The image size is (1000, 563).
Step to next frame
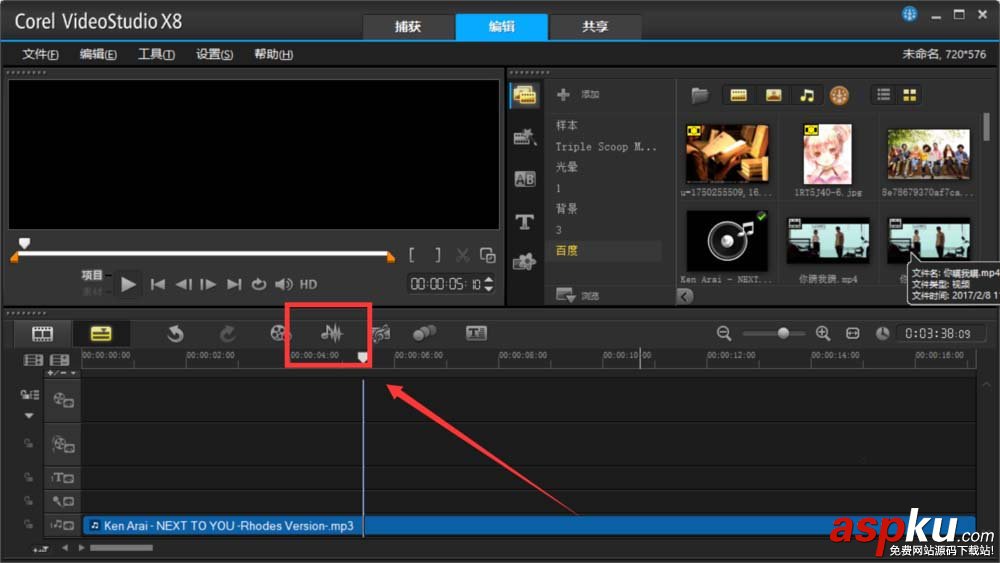208,284
